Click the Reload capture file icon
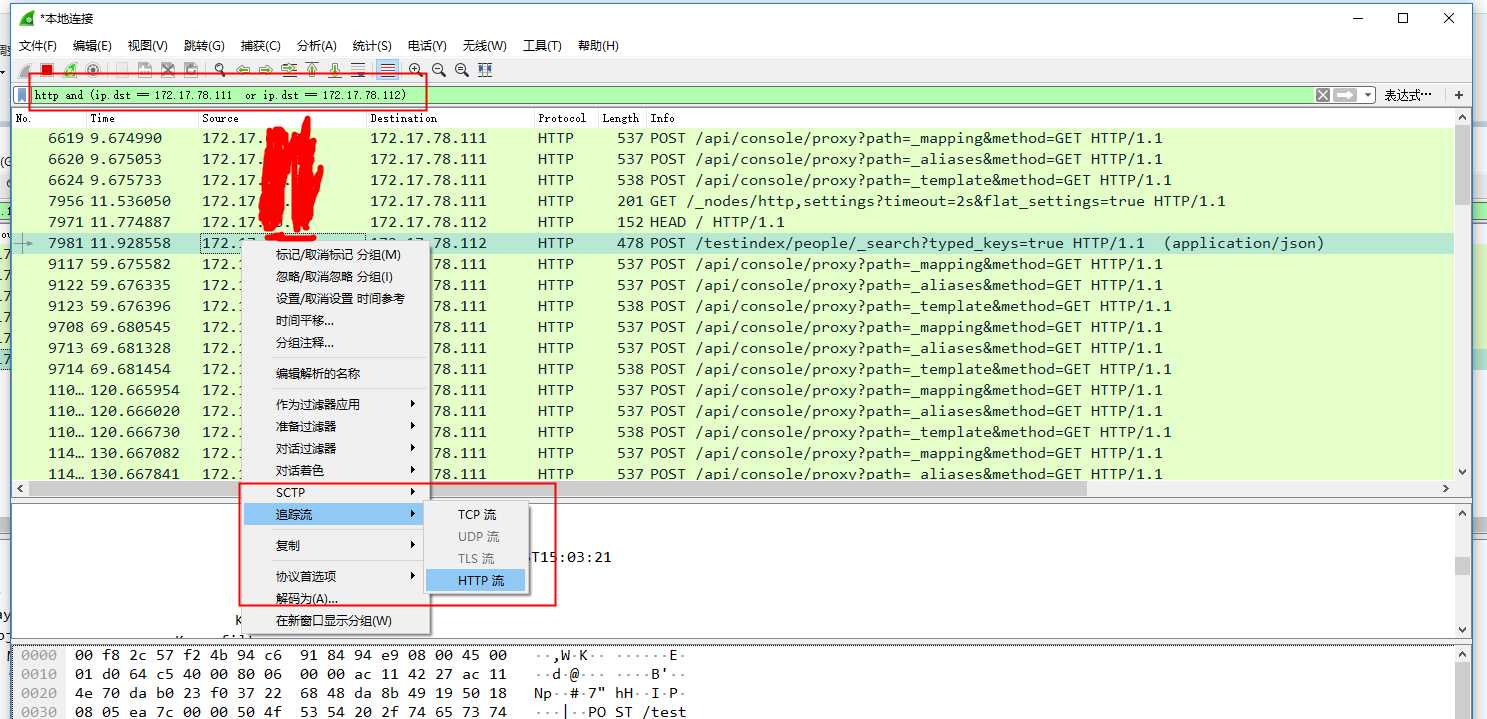Viewport: 1487px width, 719px height. coord(191,70)
